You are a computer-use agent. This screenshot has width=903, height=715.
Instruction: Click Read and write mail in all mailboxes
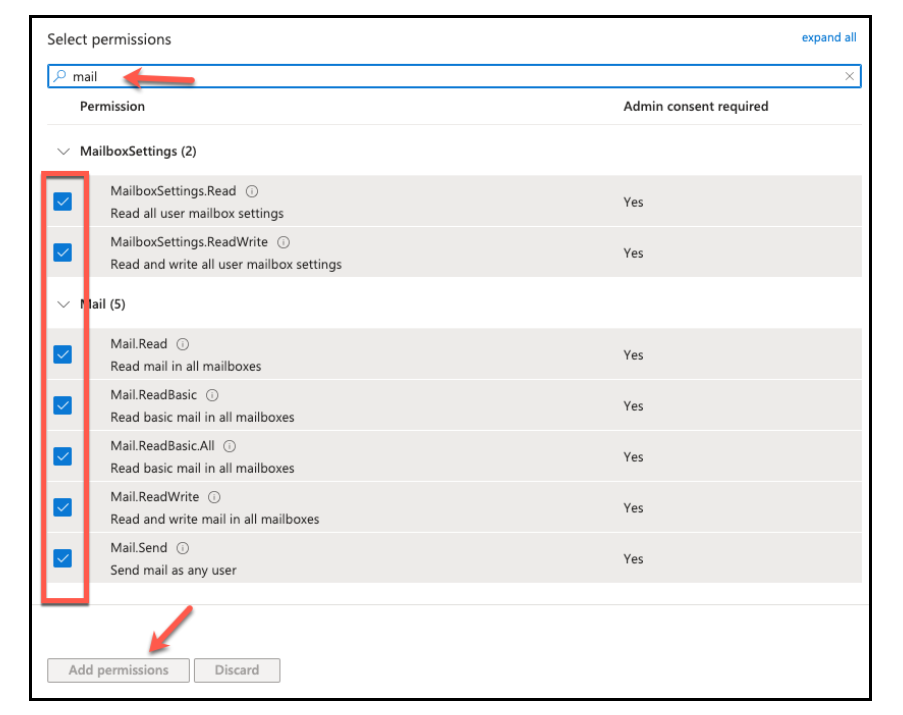[x=215, y=519]
